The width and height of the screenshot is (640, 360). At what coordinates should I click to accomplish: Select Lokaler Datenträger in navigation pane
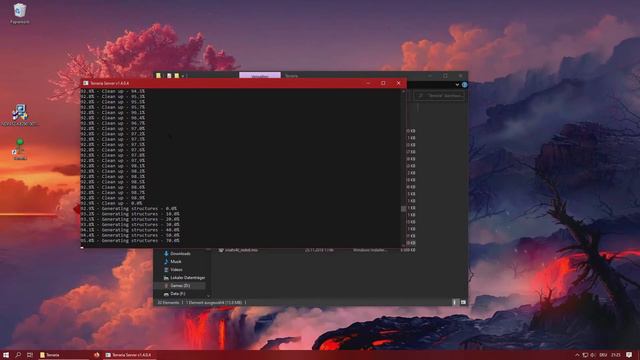tap(184, 278)
